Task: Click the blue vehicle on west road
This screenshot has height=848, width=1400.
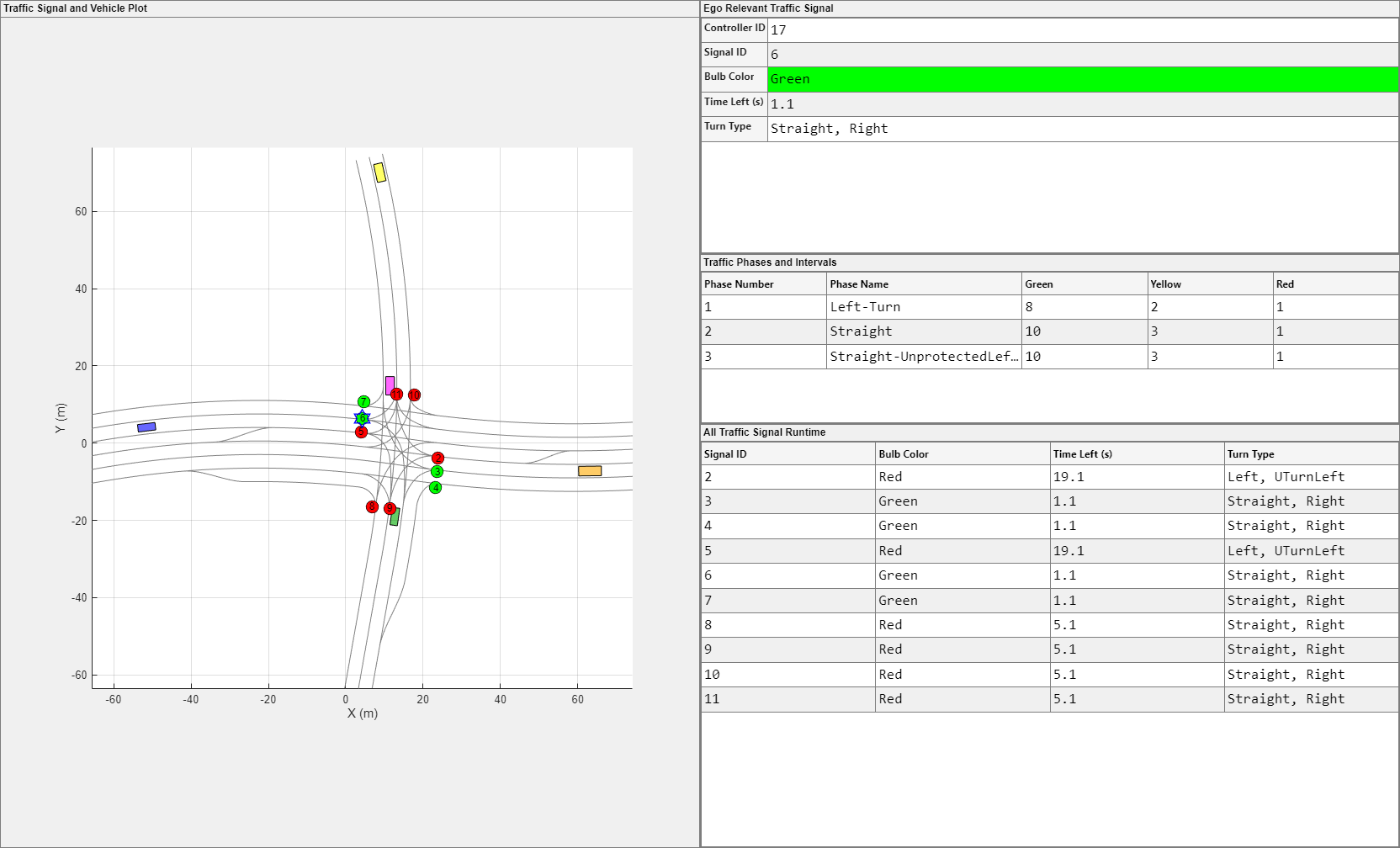Action: click(x=146, y=427)
